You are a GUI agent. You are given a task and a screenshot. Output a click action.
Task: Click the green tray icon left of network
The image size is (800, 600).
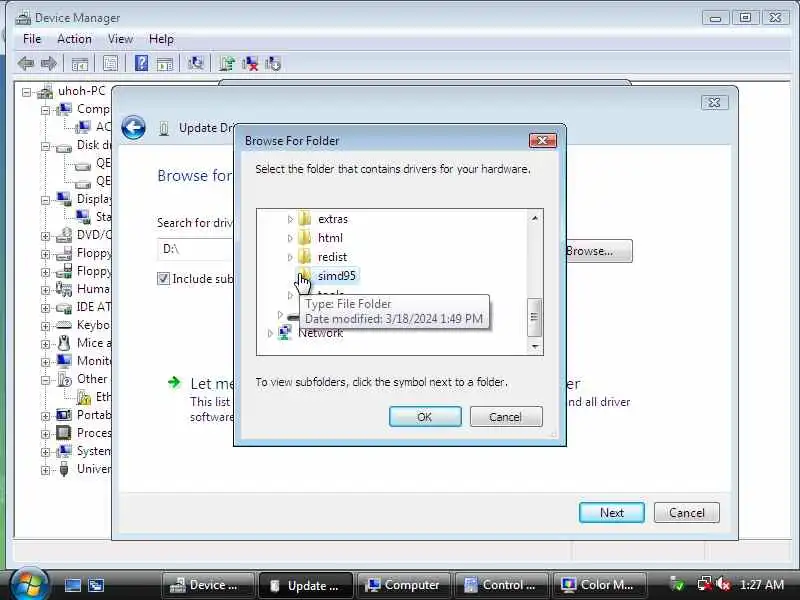pos(678,584)
